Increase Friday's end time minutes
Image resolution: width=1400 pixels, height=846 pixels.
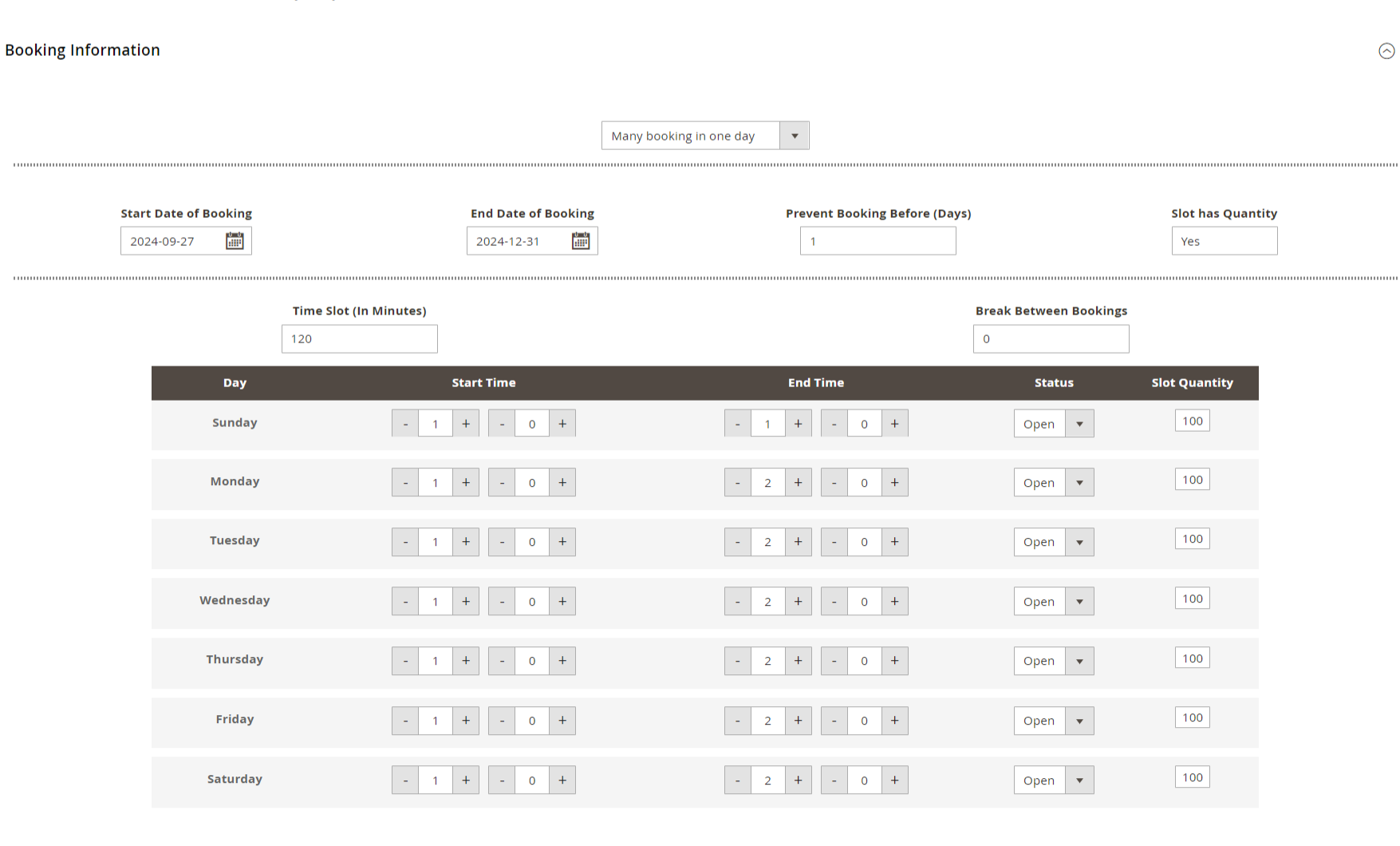coord(895,721)
